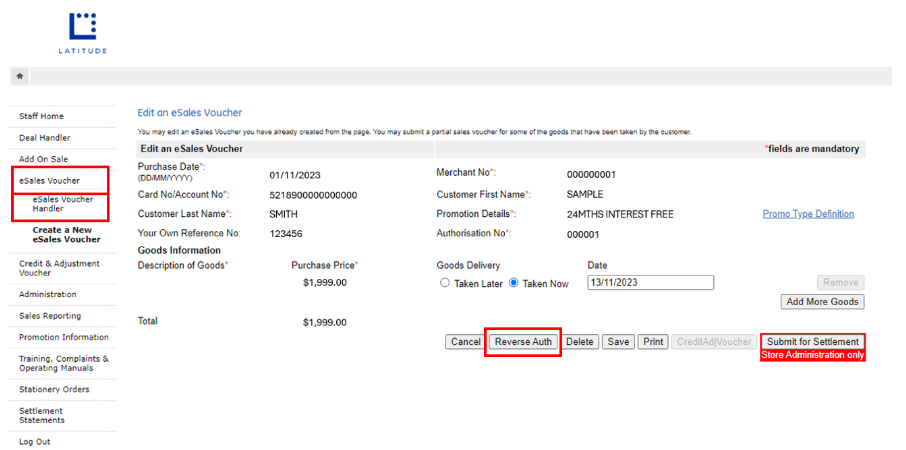
Task: Click Add More Goods button
Action: pos(823,302)
